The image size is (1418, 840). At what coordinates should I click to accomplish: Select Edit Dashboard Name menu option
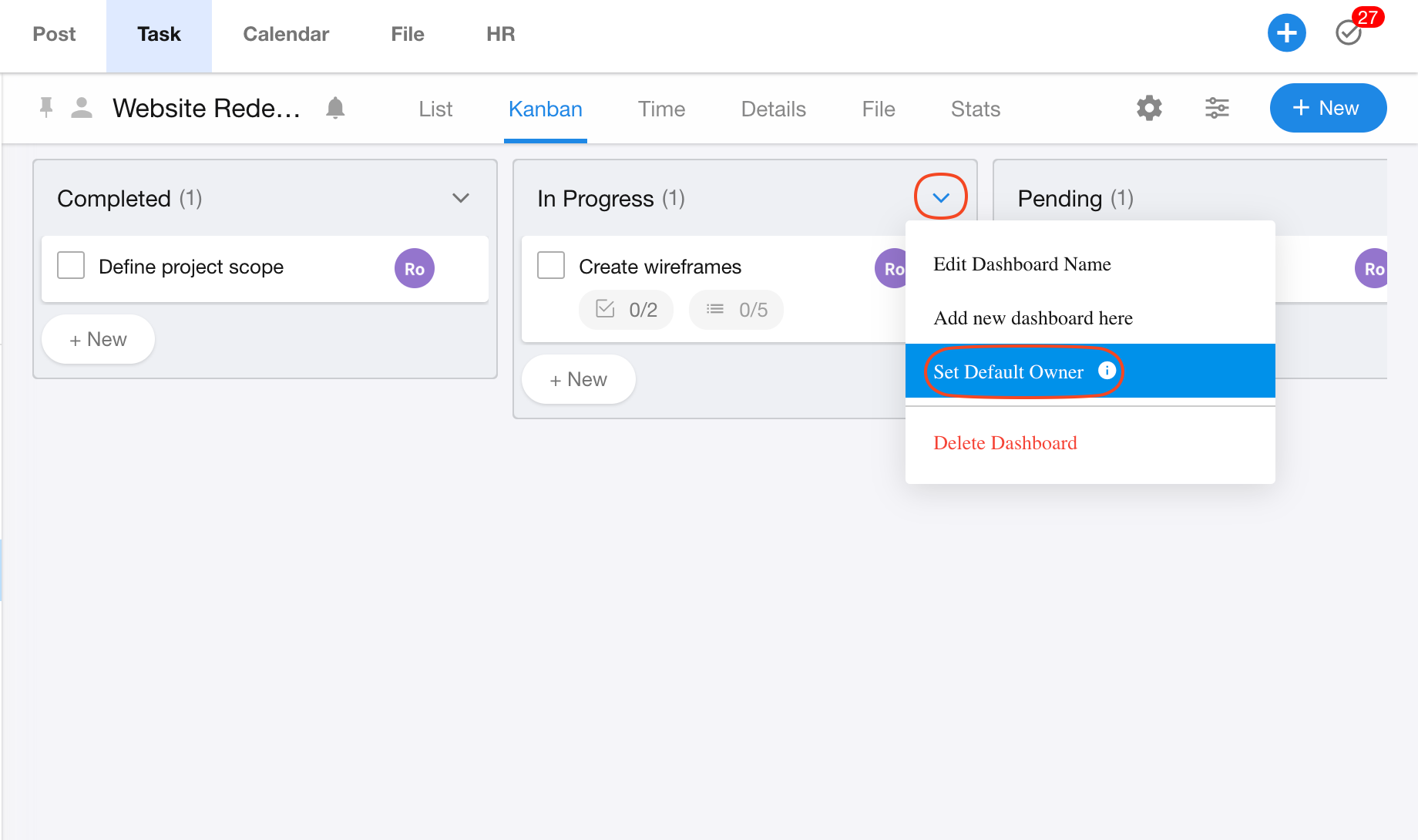tap(1022, 264)
